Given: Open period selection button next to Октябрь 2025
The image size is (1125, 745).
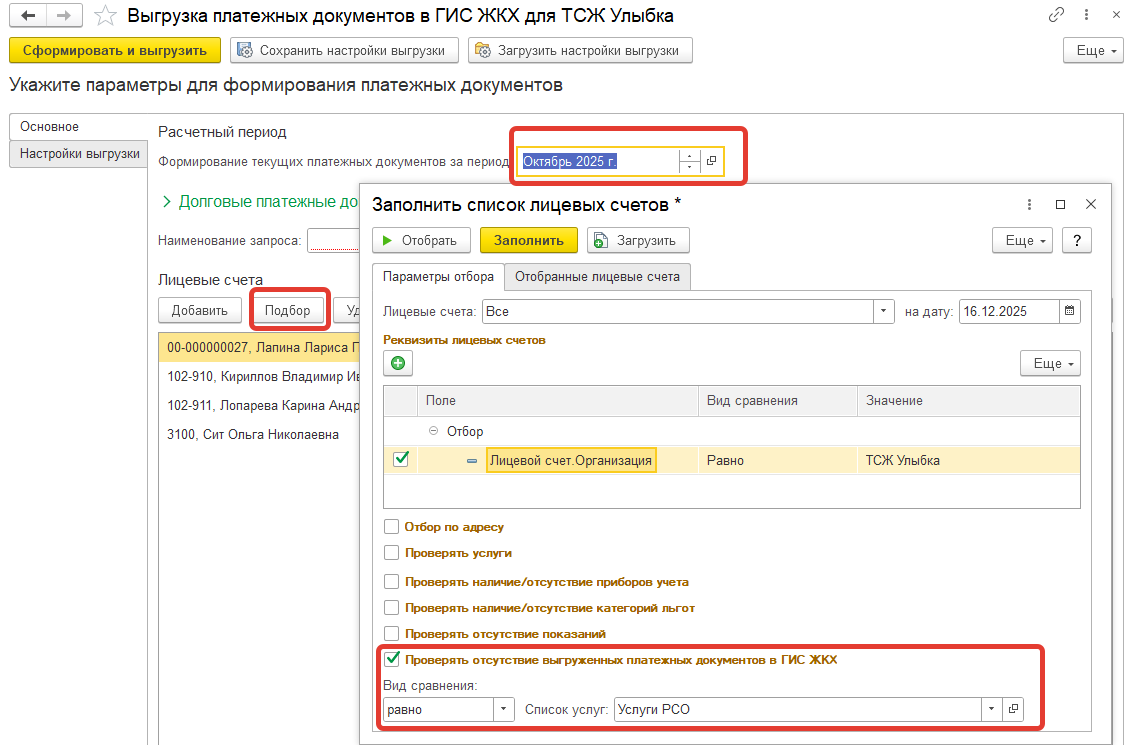Looking at the screenshot, I should (x=712, y=161).
